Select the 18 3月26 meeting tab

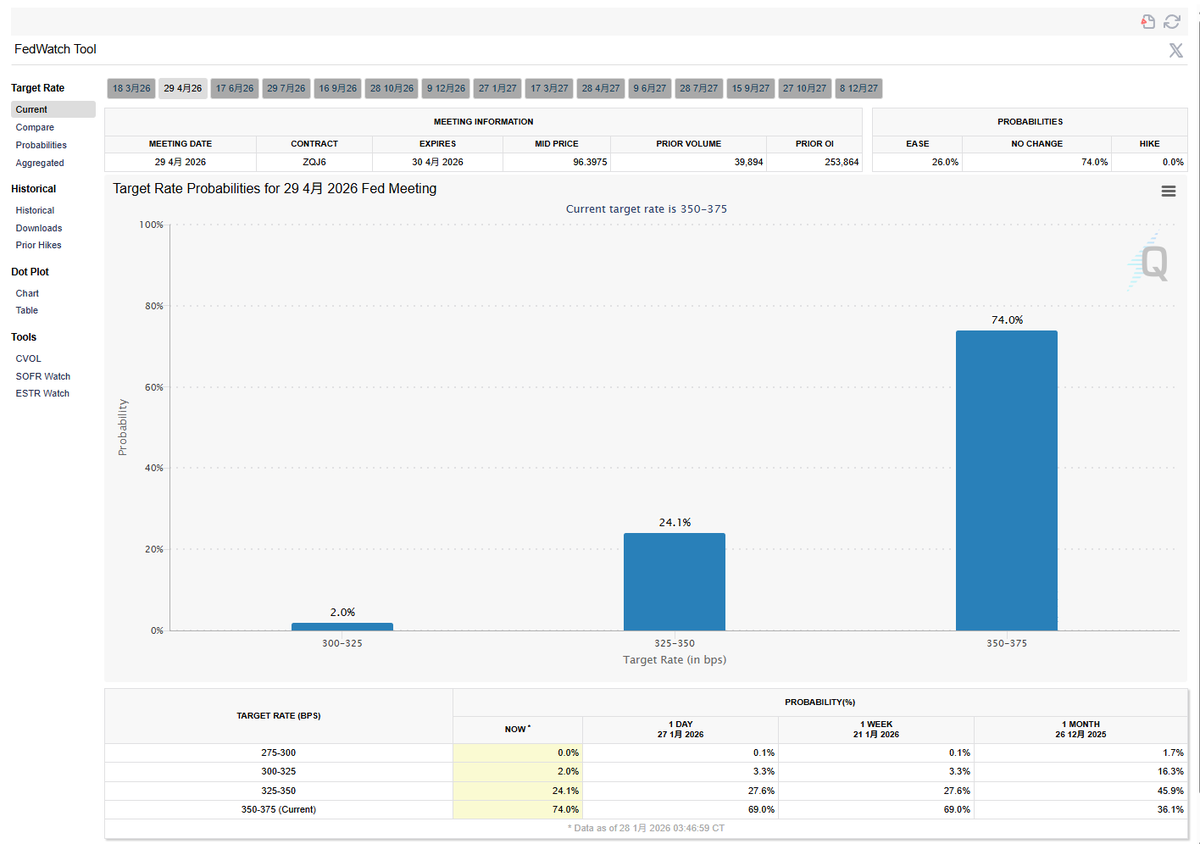[132, 88]
